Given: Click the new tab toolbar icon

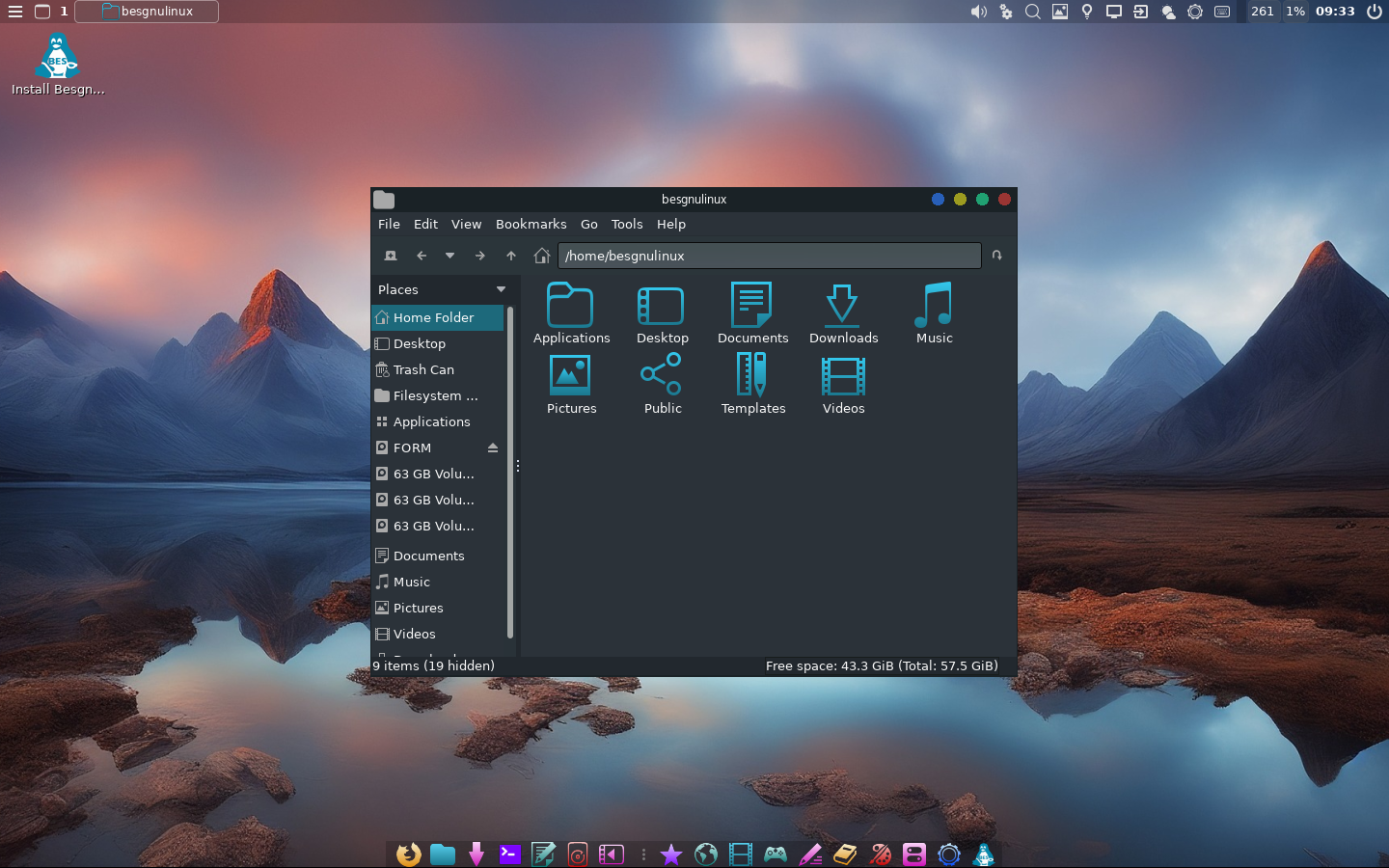Looking at the screenshot, I should pyautogui.click(x=391, y=256).
